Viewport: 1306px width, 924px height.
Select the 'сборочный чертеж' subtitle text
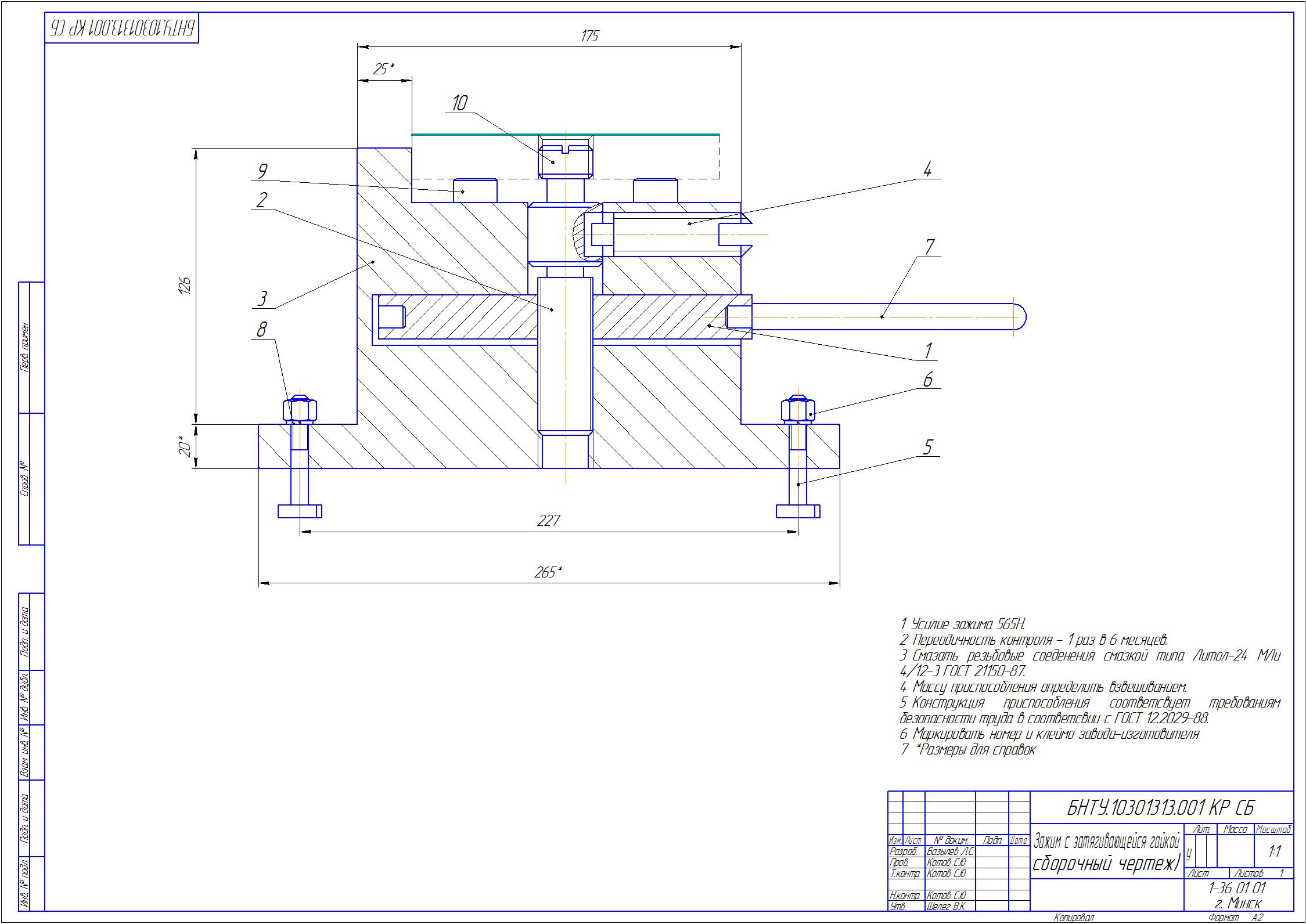coord(1107,864)
